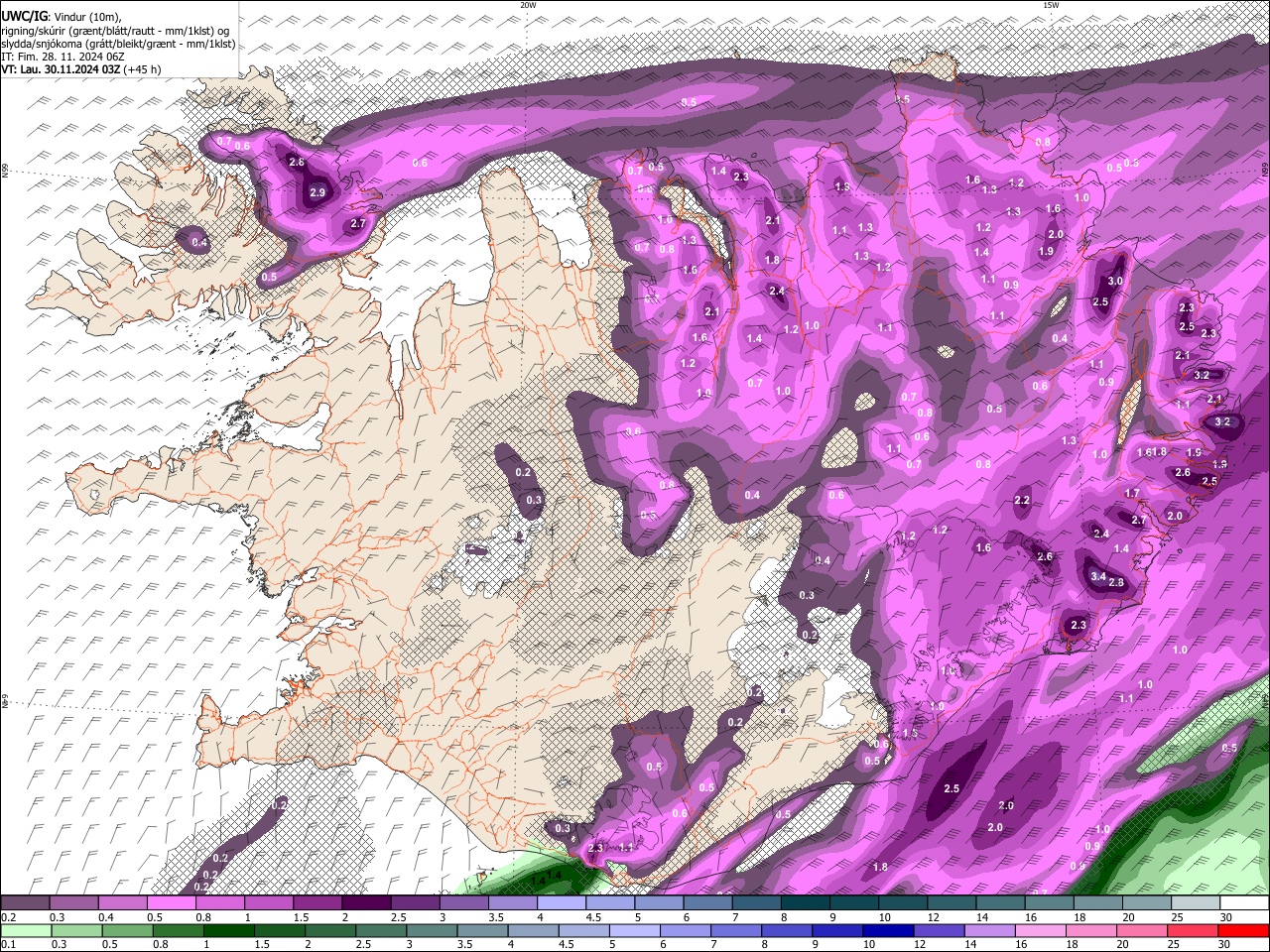
Task: Click the 2.9 precipitation value on the map
Action: click(x=317, y=192)
